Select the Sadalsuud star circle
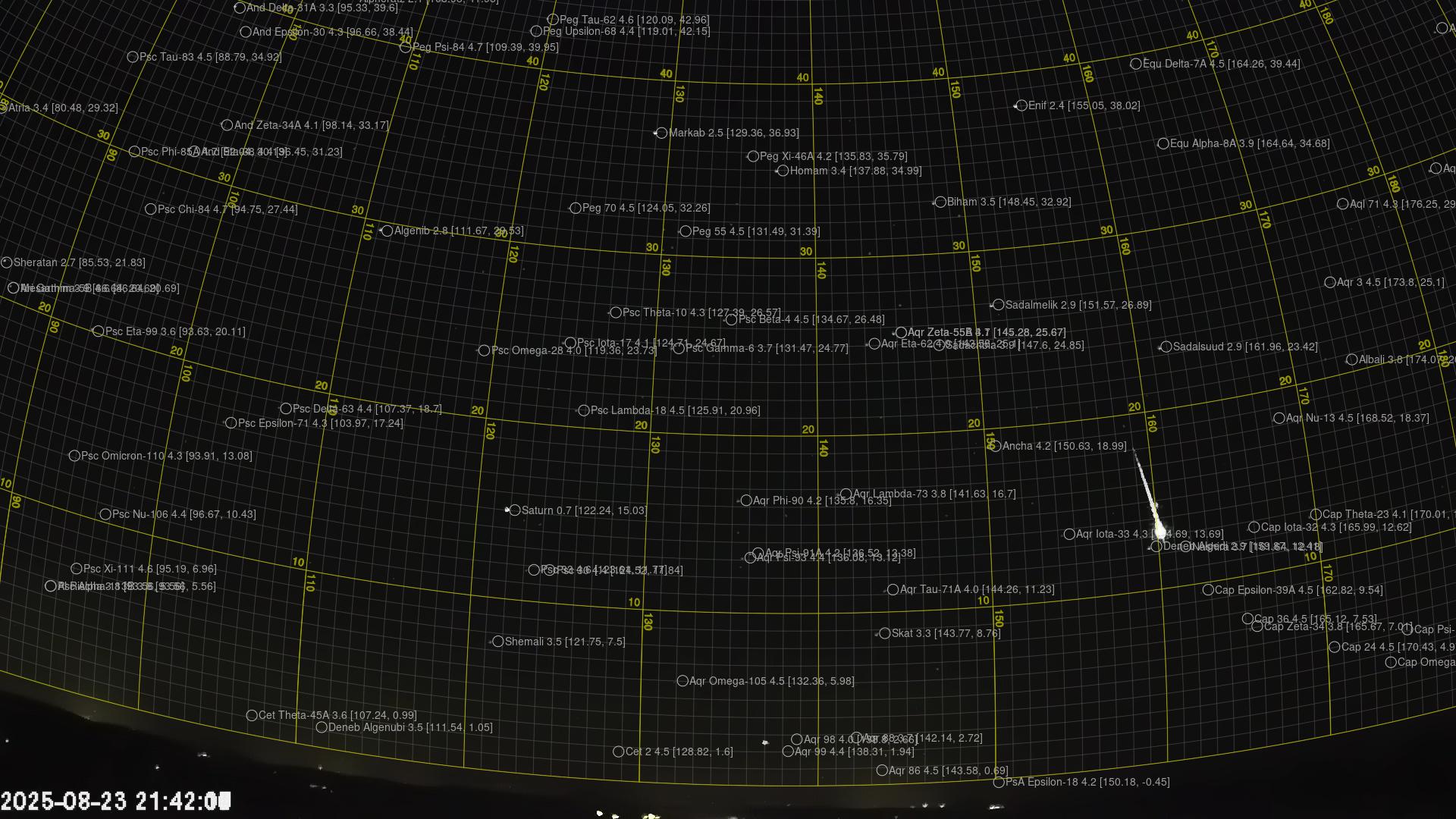The width and height of the screenshot is (1456, 819). click(1166, 347)
